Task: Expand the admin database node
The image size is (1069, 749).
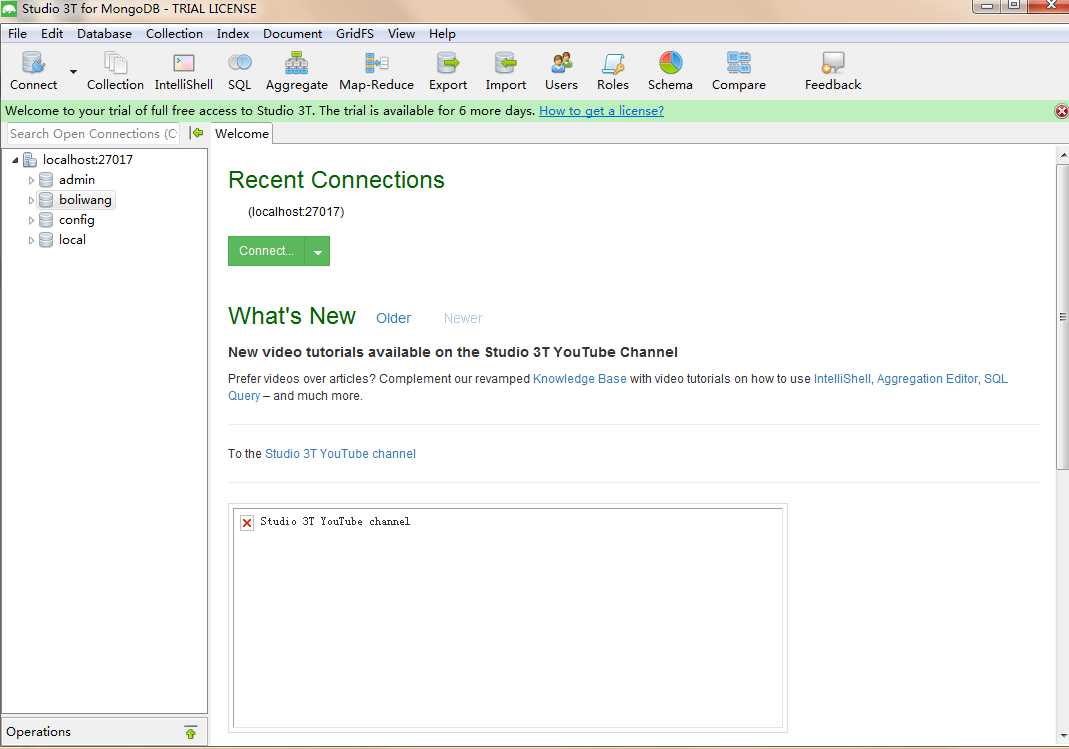Action: [31, 181]
